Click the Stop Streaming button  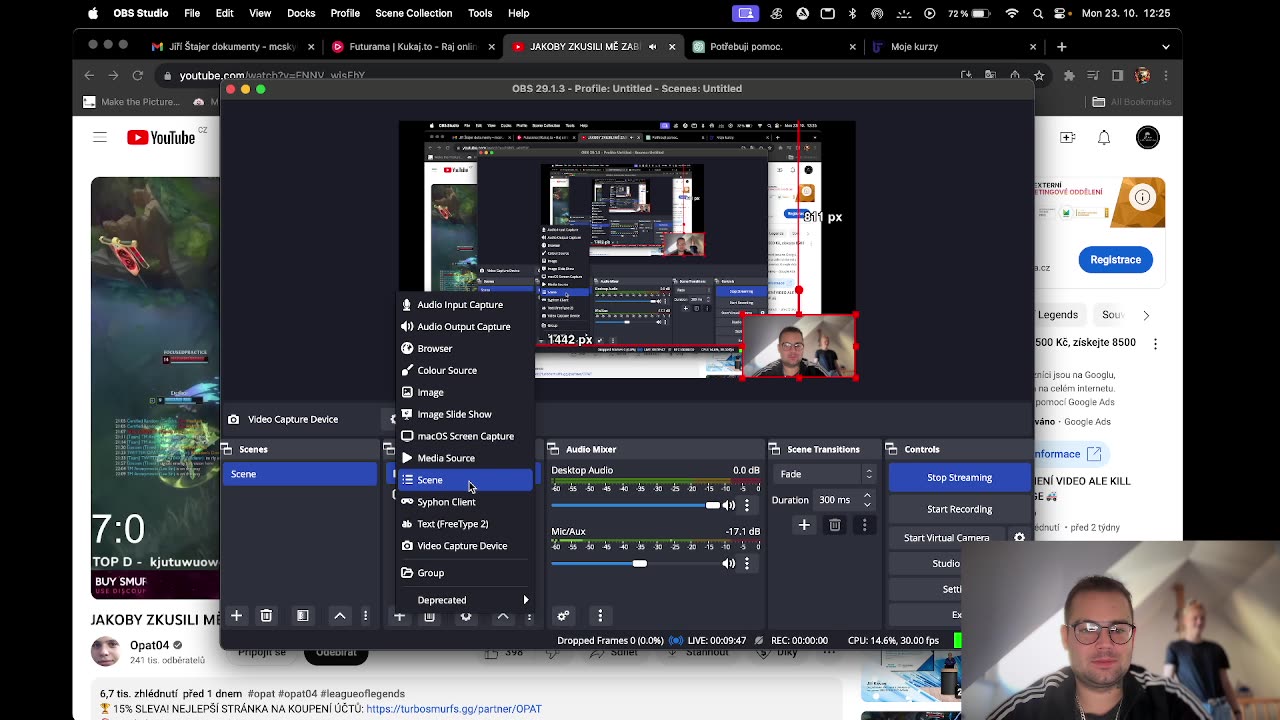(959, 478)
